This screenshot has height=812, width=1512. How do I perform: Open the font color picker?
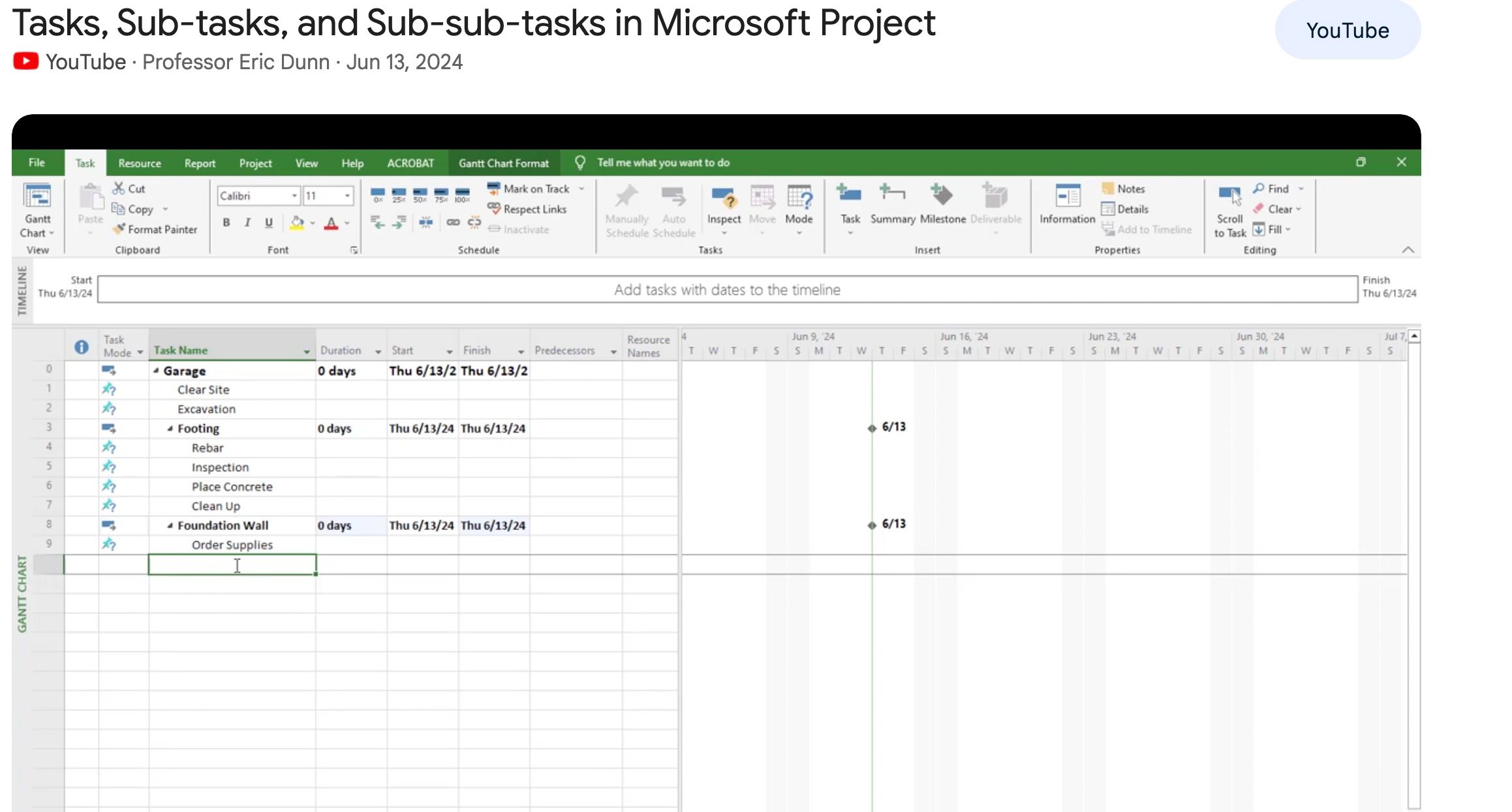tap(332, 223)
